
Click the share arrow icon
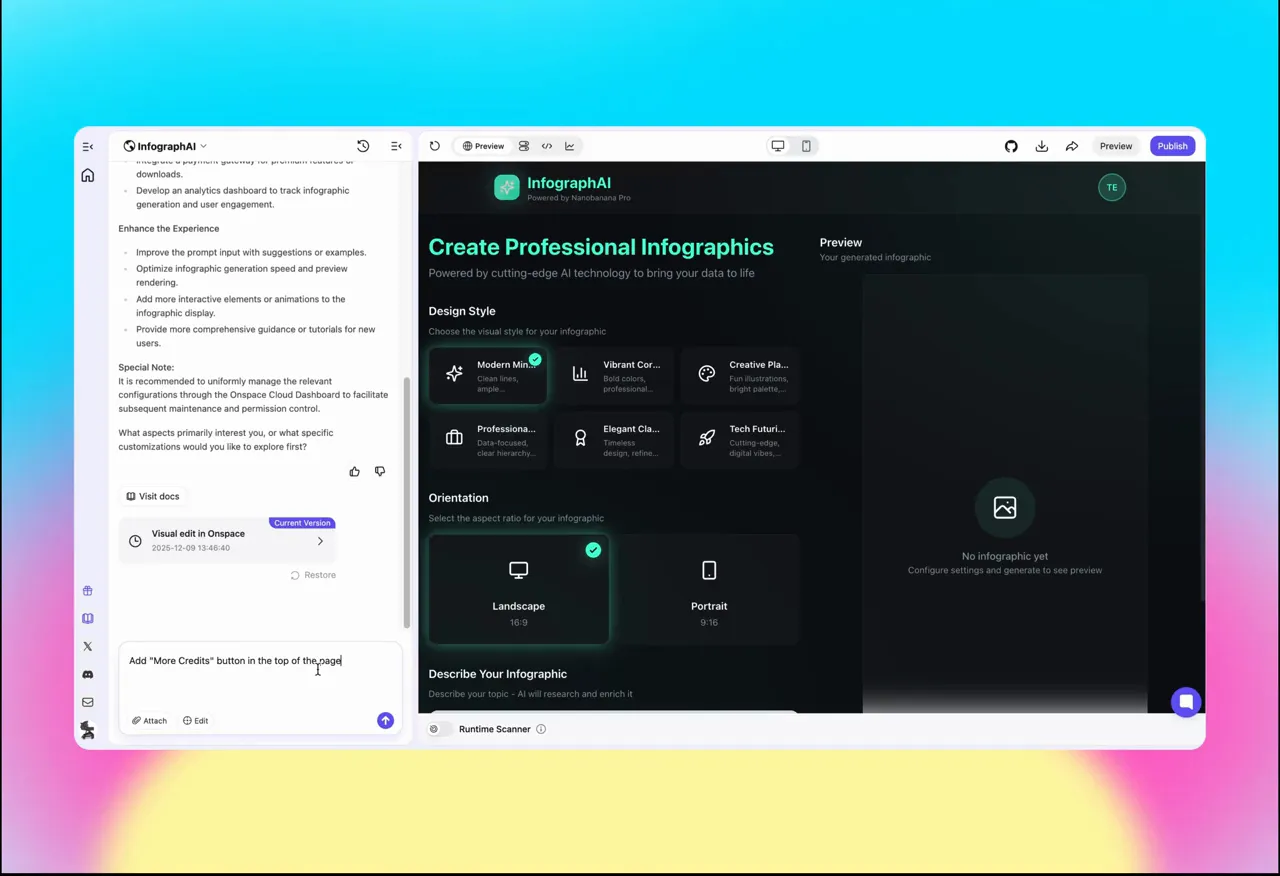coord(1071,146)
